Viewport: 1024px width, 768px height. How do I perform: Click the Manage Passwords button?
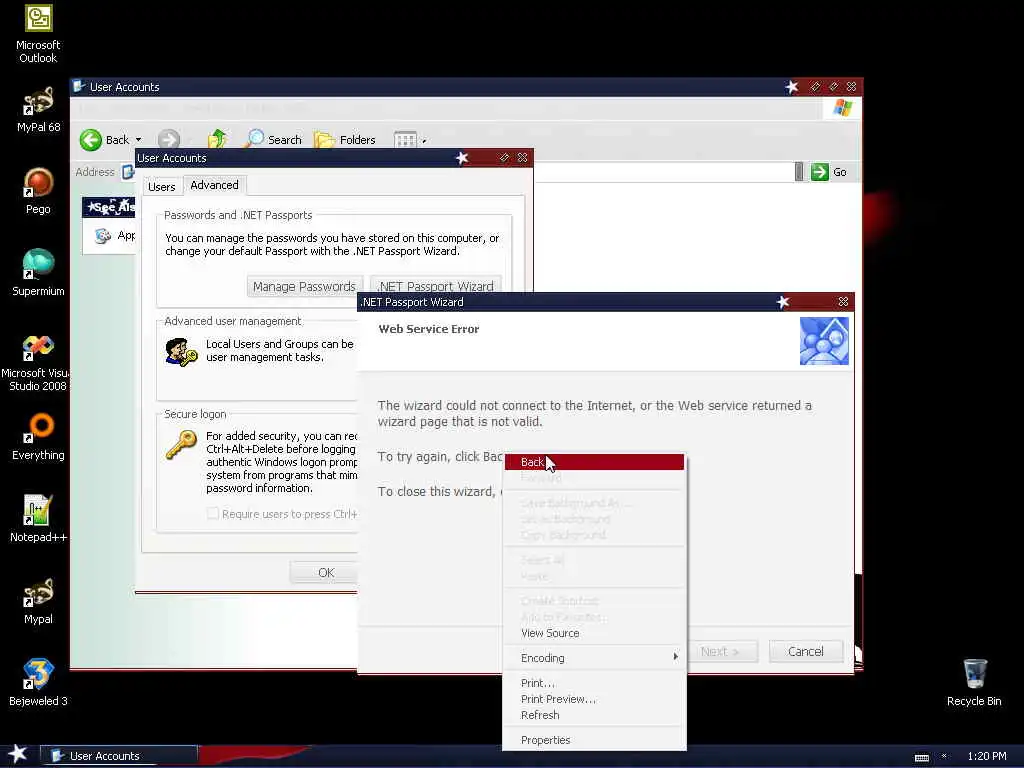click(x=304, y=286)
